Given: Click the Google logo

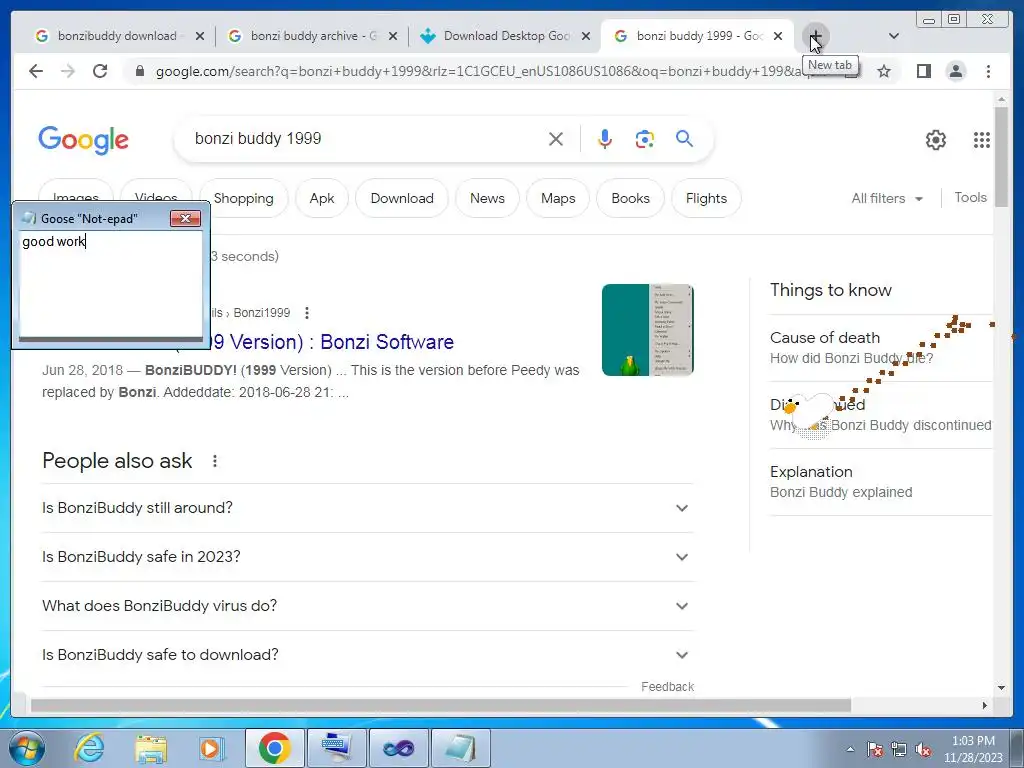Looking at the screenshot, I should point(84,140).
